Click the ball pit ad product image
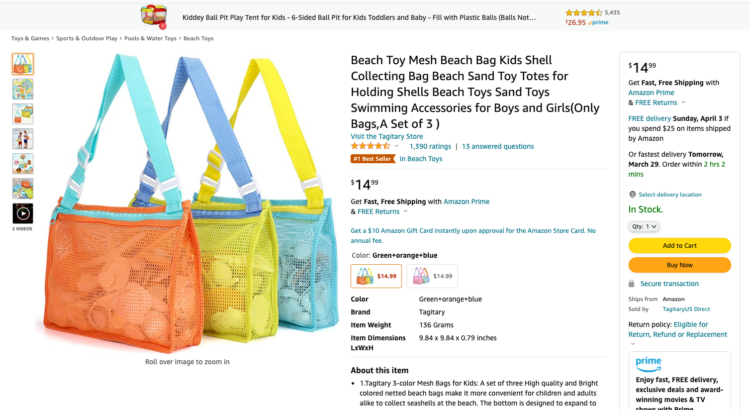The image size is (750, 410). pyautogui.click(x=153, y=17)
